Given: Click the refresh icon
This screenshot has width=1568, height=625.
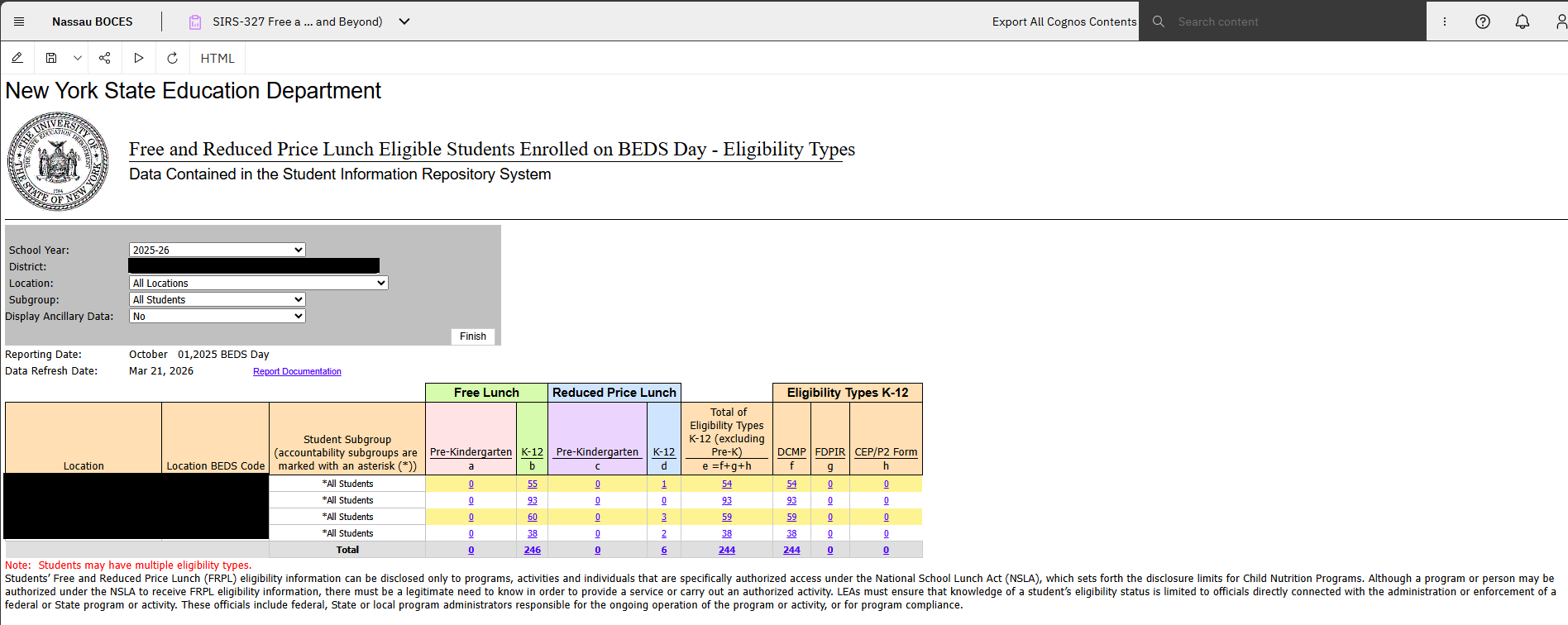Looking at the screenshot, I should tap(172, 58).
